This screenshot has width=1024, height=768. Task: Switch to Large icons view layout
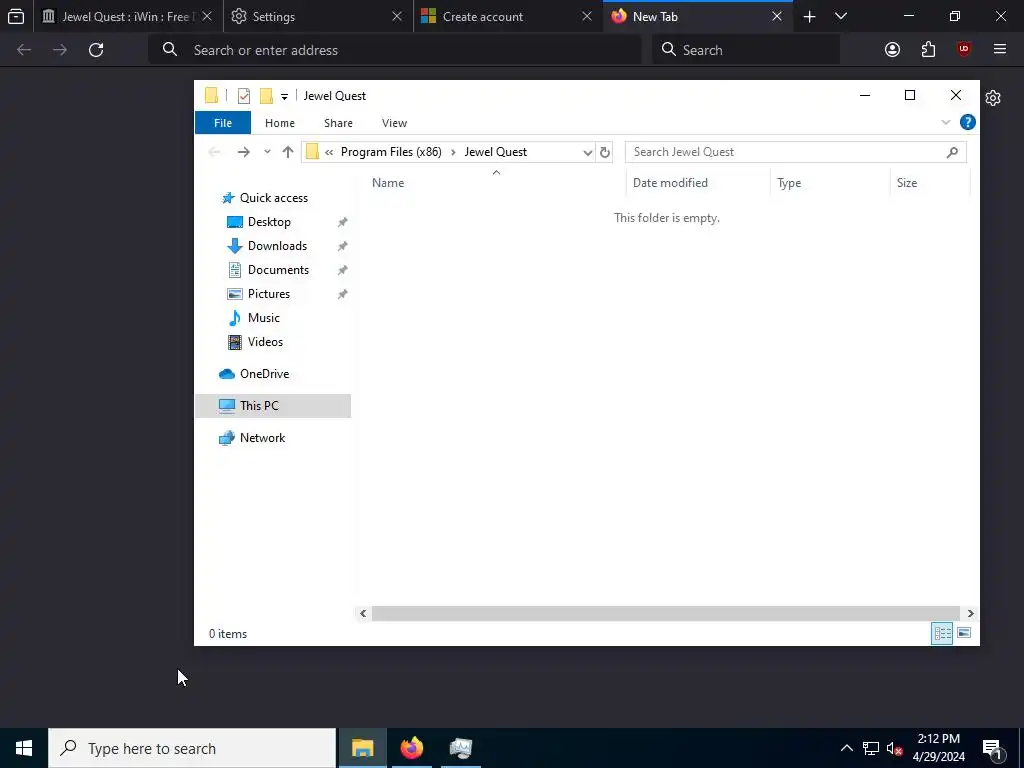[x=964, y=633]
